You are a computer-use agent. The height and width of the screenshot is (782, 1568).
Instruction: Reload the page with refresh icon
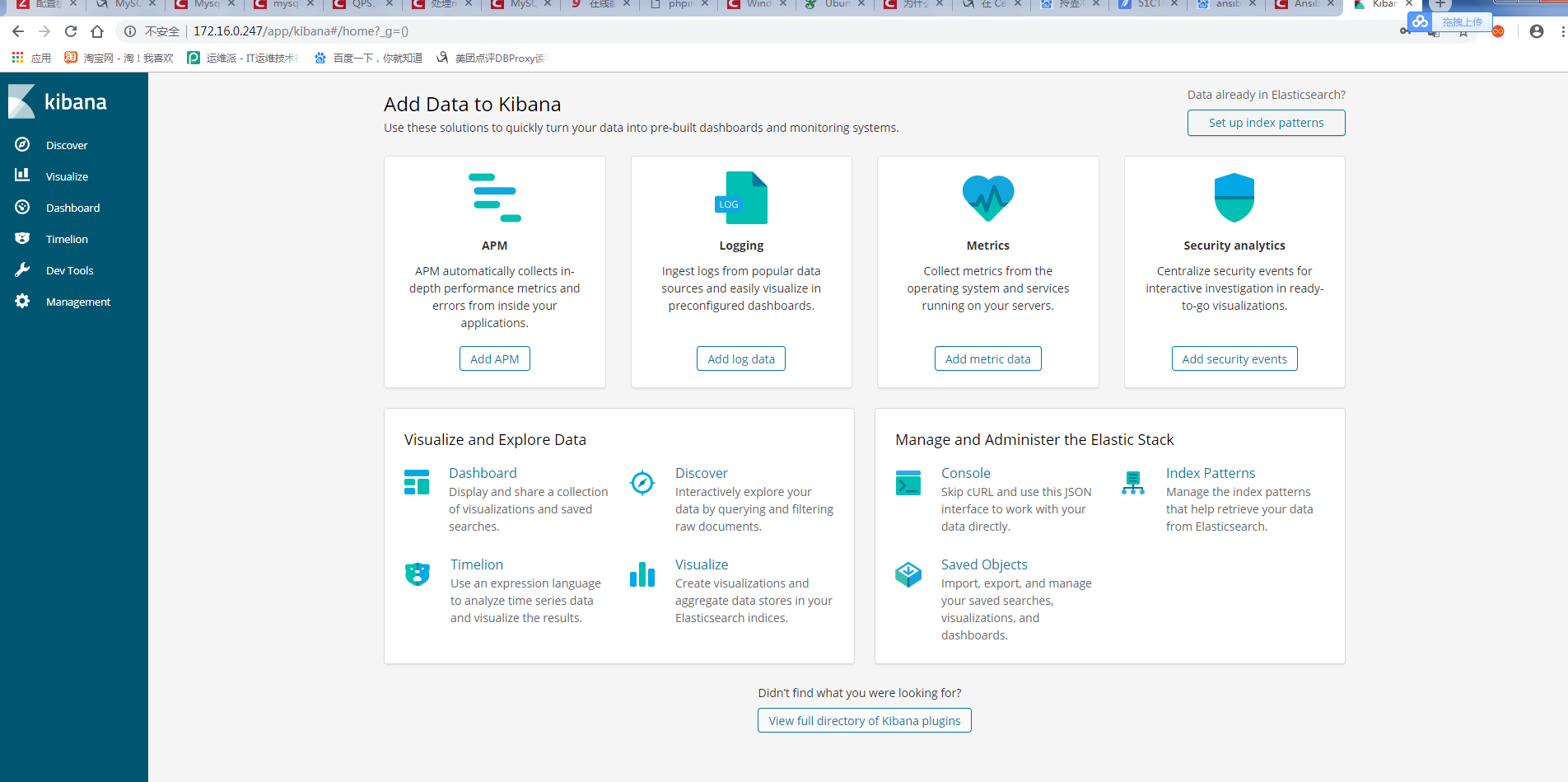pyautogui.click(x=71, y=31)
